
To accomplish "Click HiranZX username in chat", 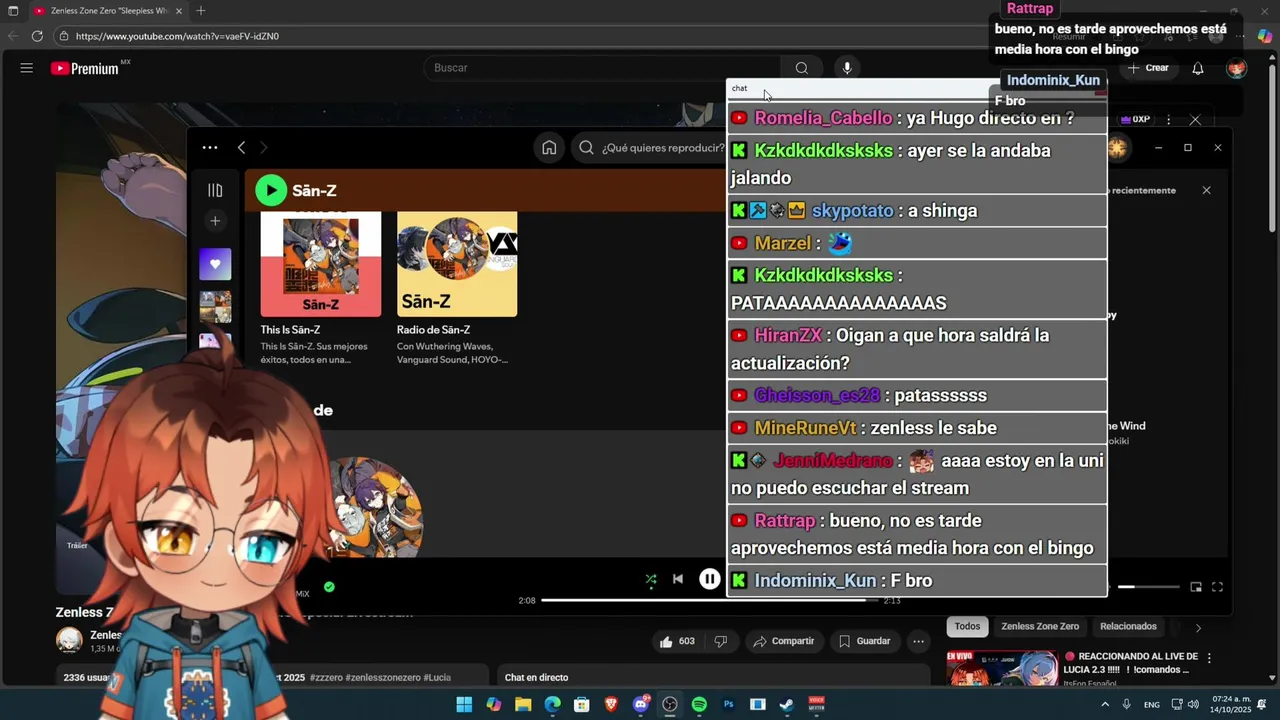I will click(x=787, y=336).
